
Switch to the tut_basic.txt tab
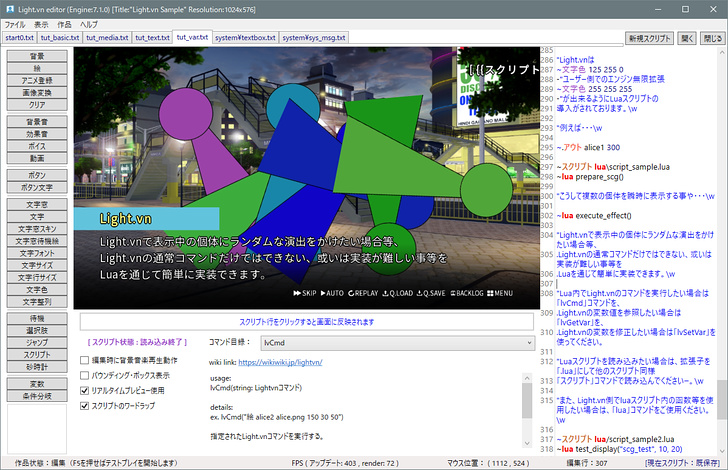pyautogui.click(x=60, y=38)
